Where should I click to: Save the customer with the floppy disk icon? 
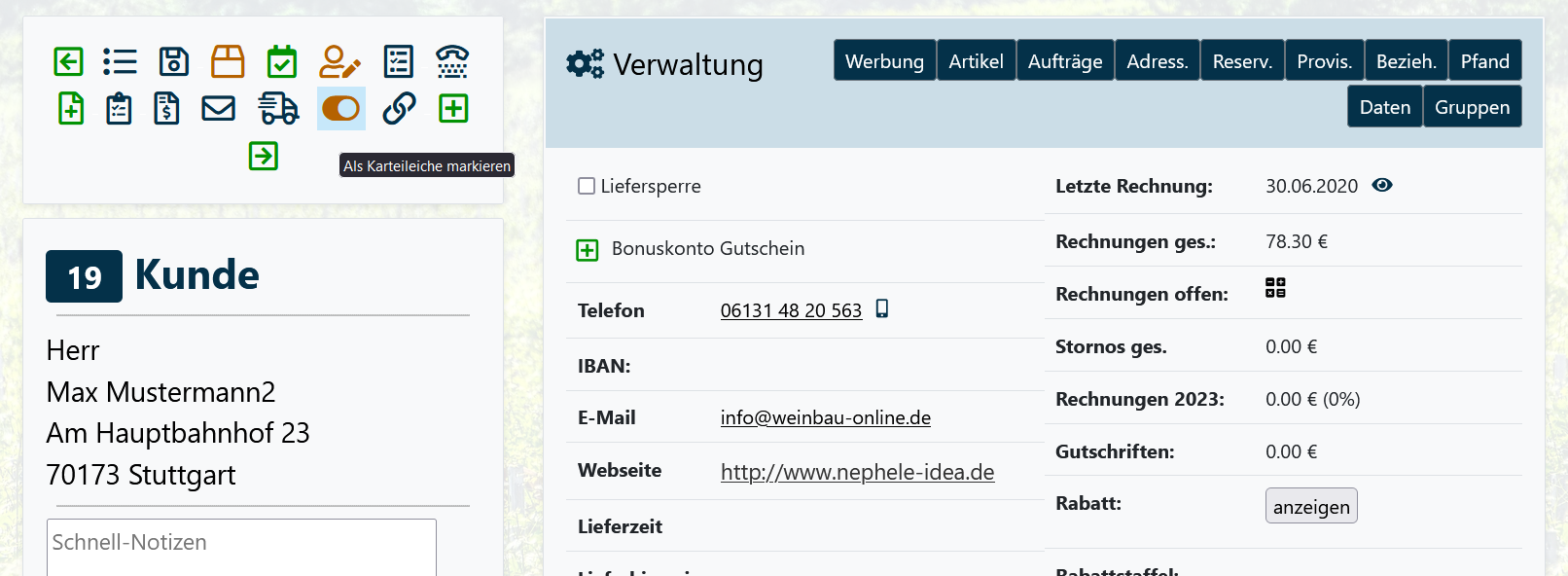pos(173,62)
